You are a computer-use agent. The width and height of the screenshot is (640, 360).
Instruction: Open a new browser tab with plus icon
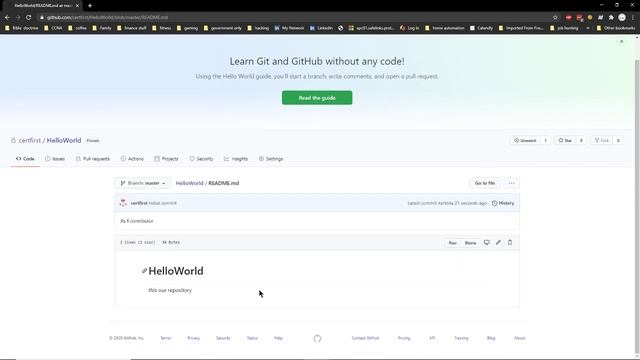pyautogui.click(x=90, y=6)
